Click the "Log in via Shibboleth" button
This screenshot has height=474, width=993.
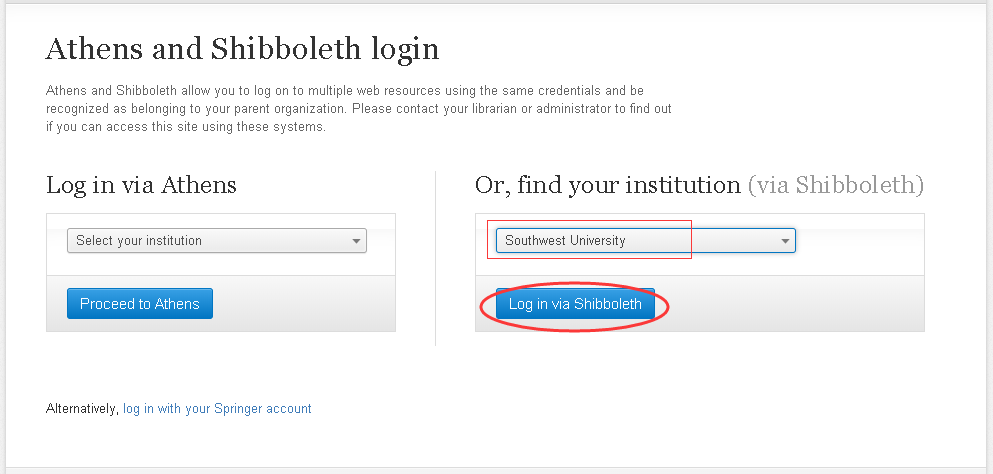tap(575, 304)
